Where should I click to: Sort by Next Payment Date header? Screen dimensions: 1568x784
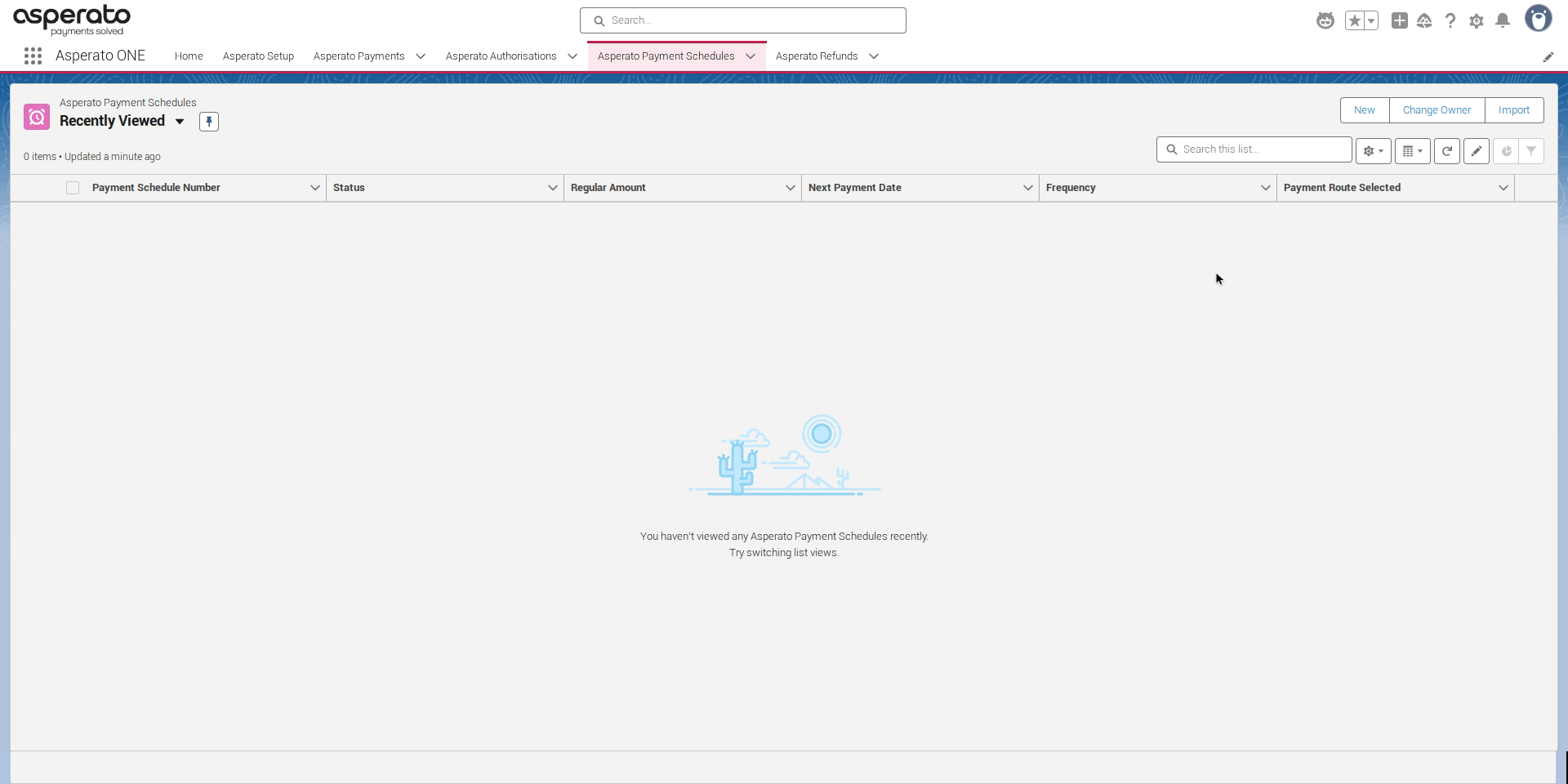coord(855,188)
